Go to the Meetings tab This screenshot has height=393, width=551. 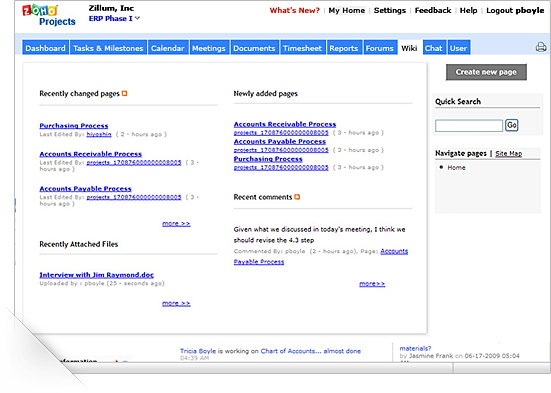pyautogui.click(x=209, y=48)
